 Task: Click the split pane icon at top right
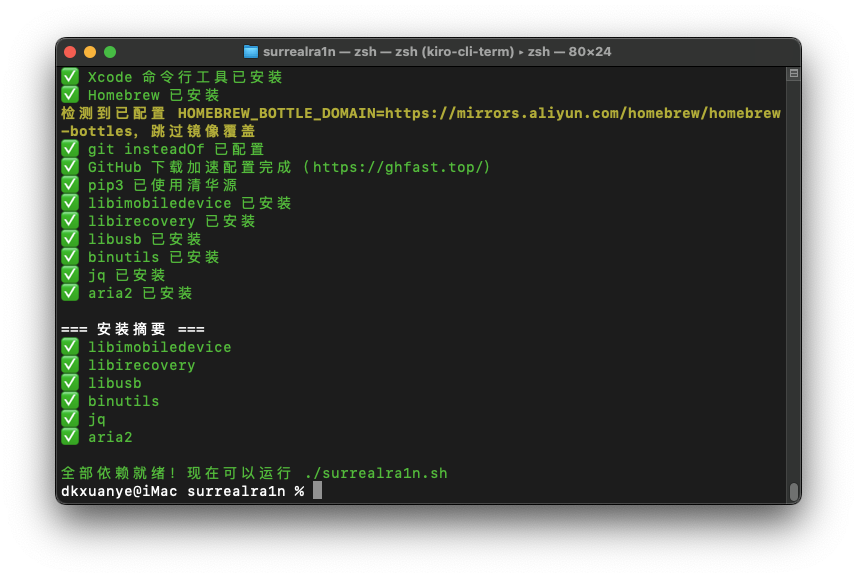(794, 74)
